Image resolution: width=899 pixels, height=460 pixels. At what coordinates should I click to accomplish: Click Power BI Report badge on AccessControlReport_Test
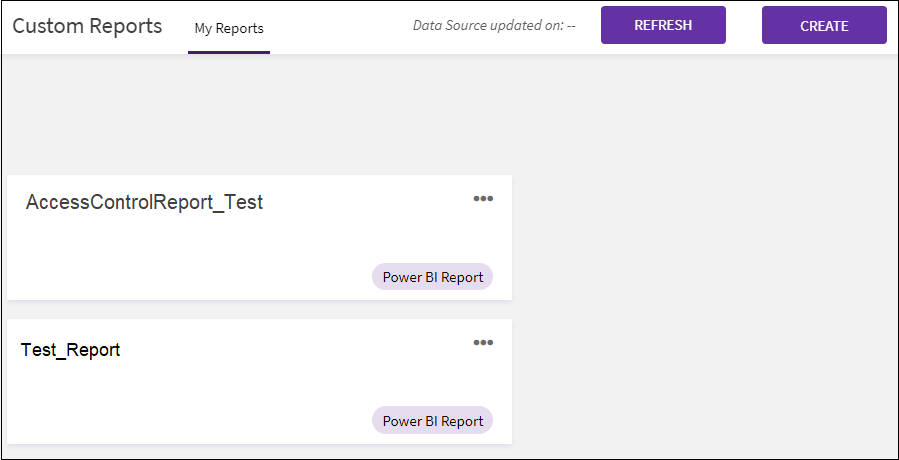tap(432, 277)
